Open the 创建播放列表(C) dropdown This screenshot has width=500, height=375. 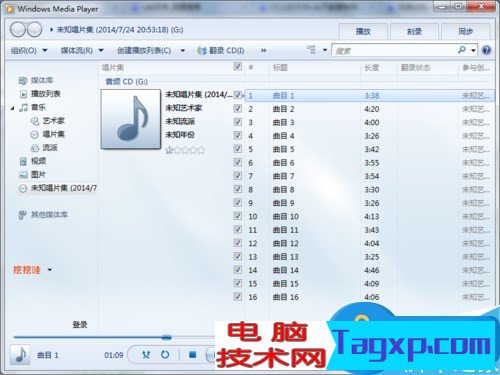[x=151, y=50]
